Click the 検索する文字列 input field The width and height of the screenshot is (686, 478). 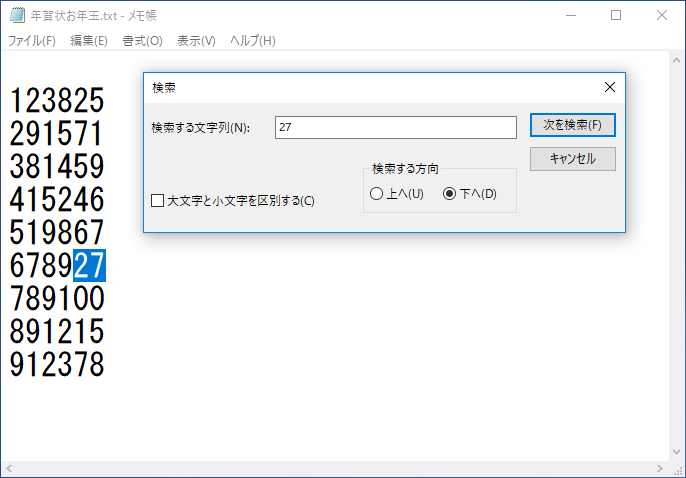pyautogui.click(x=395, y=128)
